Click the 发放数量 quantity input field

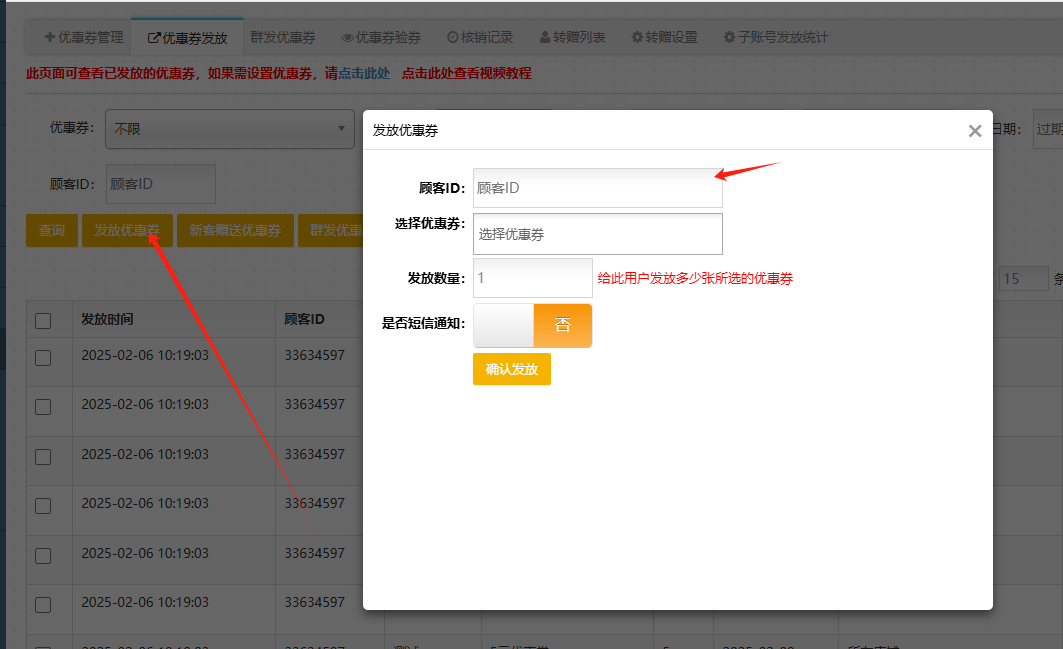tap(532, 278)
